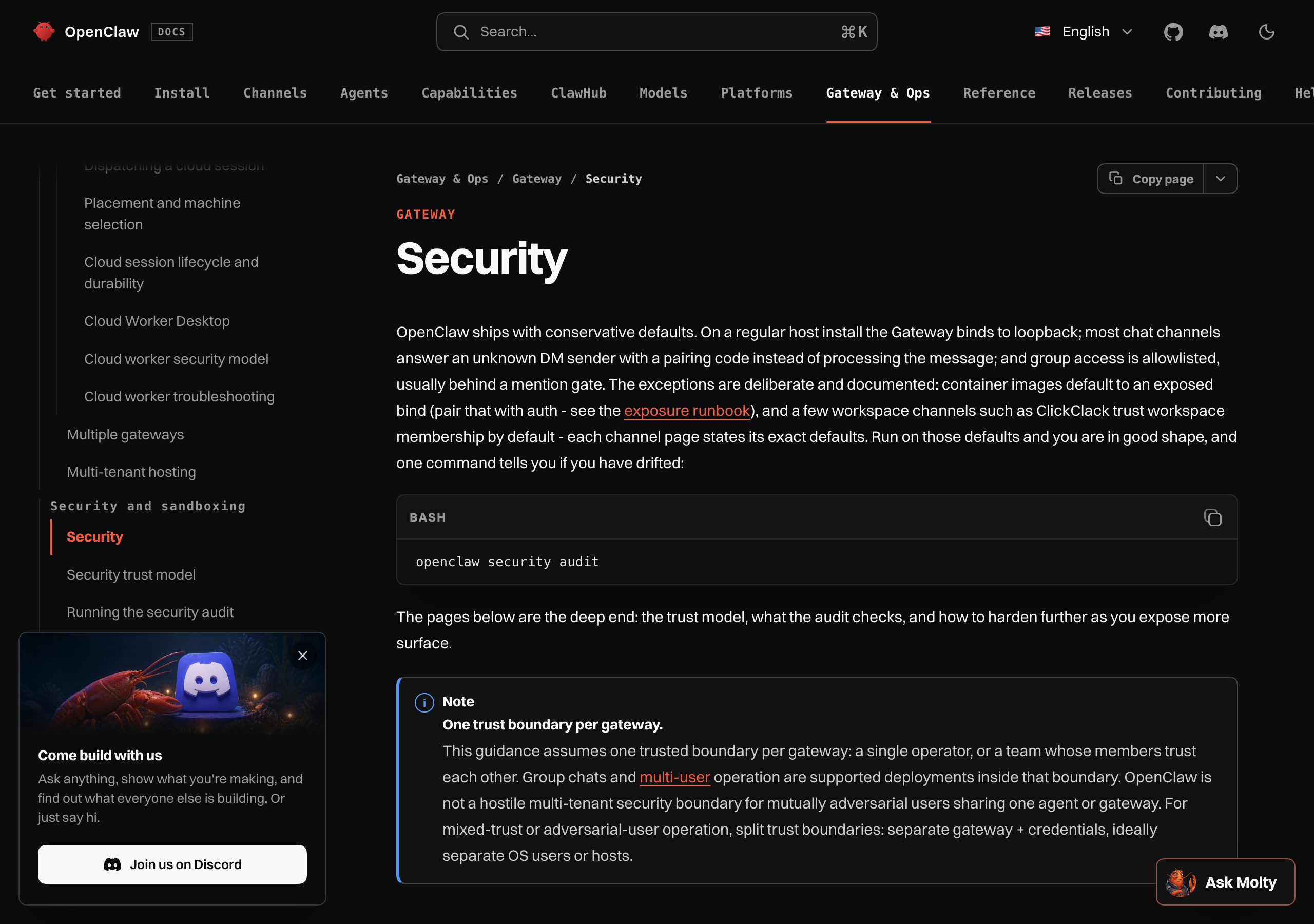Close the Discord promo card
Screen dimensions: 1314x924
303,656
